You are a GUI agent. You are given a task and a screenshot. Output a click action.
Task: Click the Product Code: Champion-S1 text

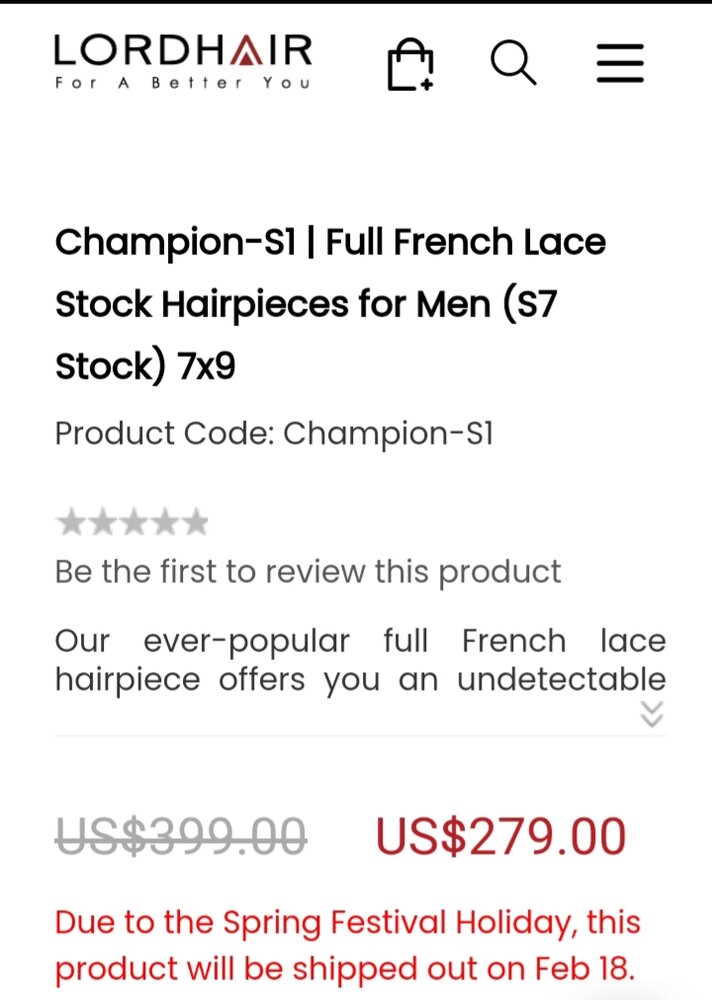pyautogui.click(x=274, y=433)
